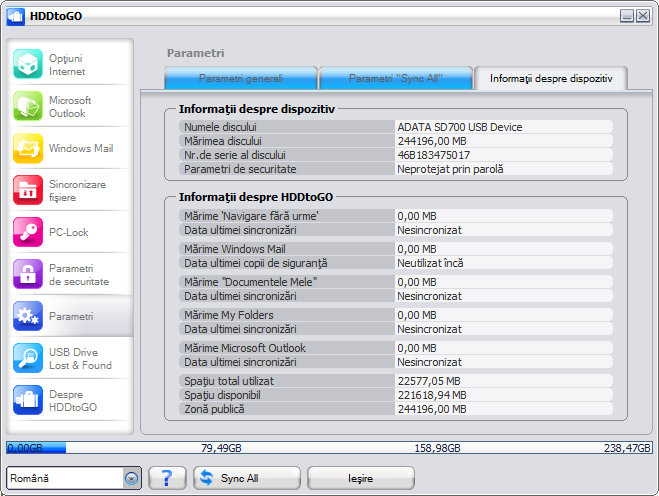
Task: Select the Microsoft Outlook sidebar icon
Action: tap(28, 106)
